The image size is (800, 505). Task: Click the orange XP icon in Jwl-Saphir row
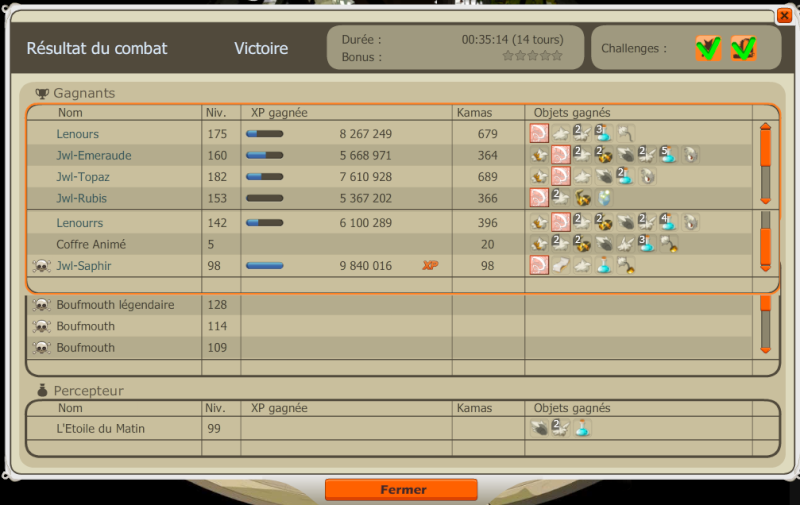(430, 265)
